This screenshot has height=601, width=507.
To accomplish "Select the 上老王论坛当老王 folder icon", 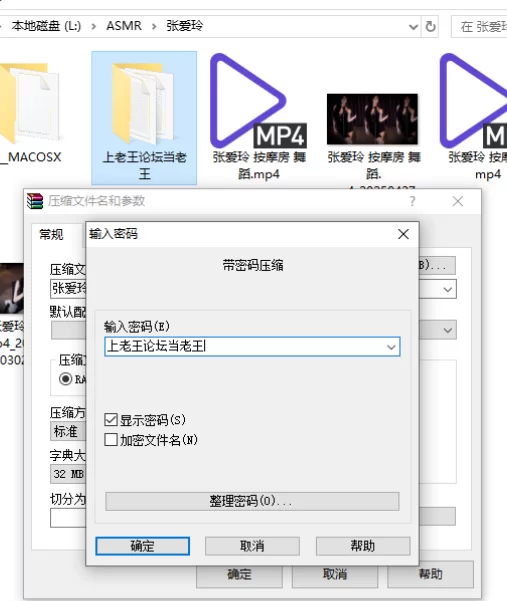I will (144, 103).
